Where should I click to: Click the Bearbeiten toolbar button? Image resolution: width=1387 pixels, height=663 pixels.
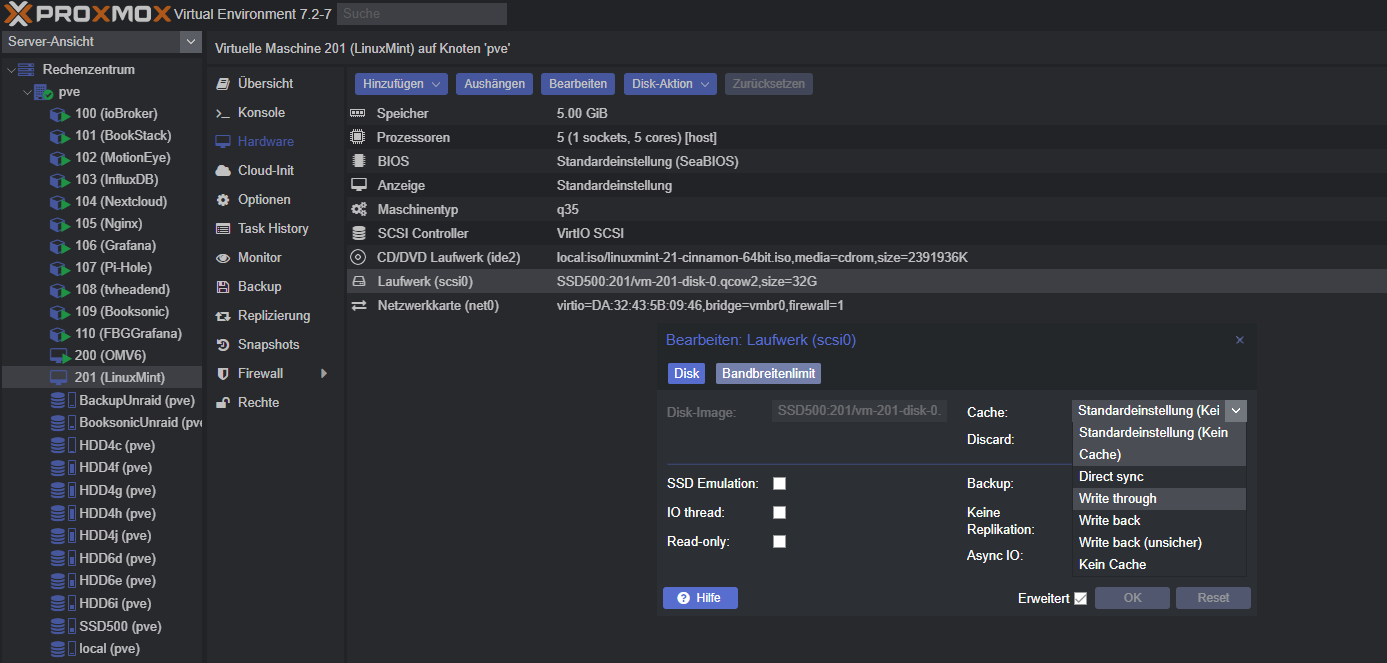point(578,84)
